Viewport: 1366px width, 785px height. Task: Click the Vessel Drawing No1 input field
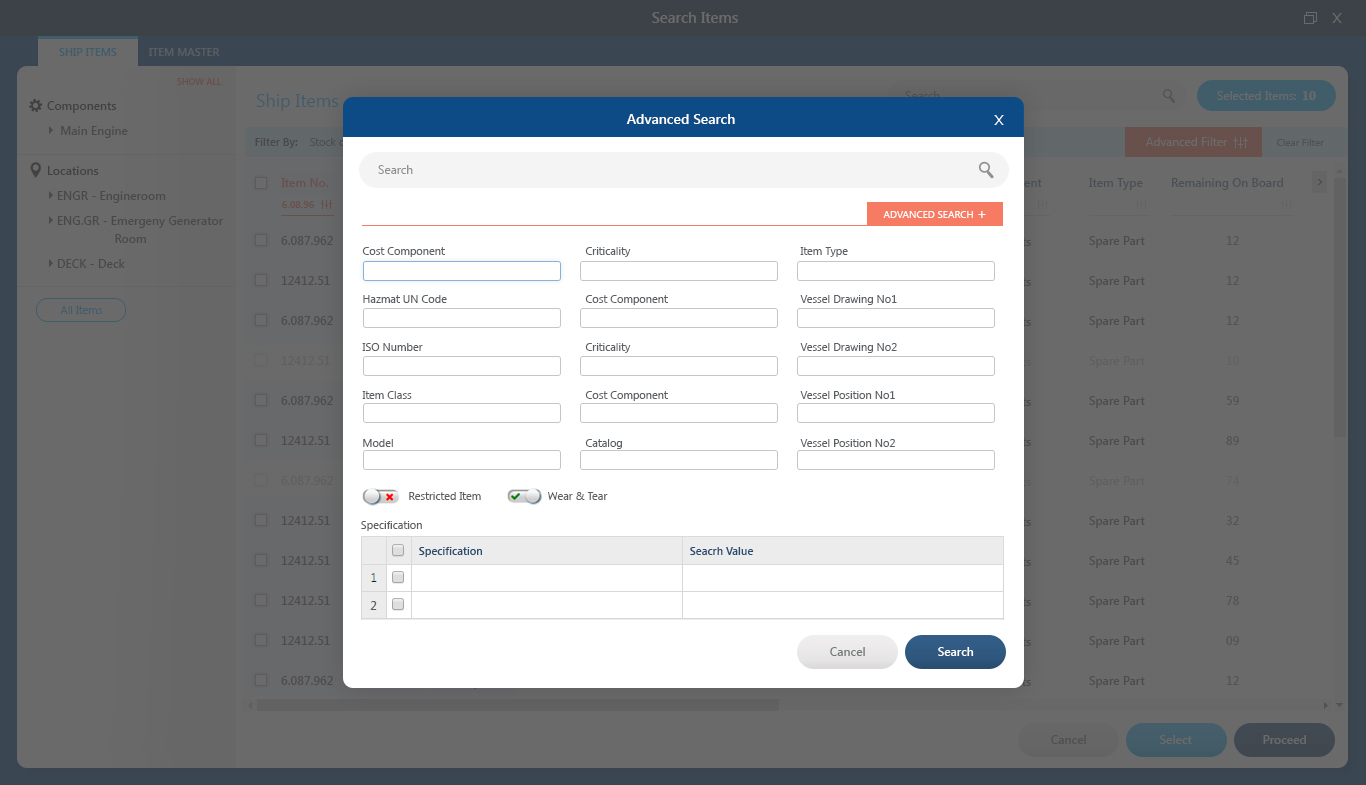[896, 318]
